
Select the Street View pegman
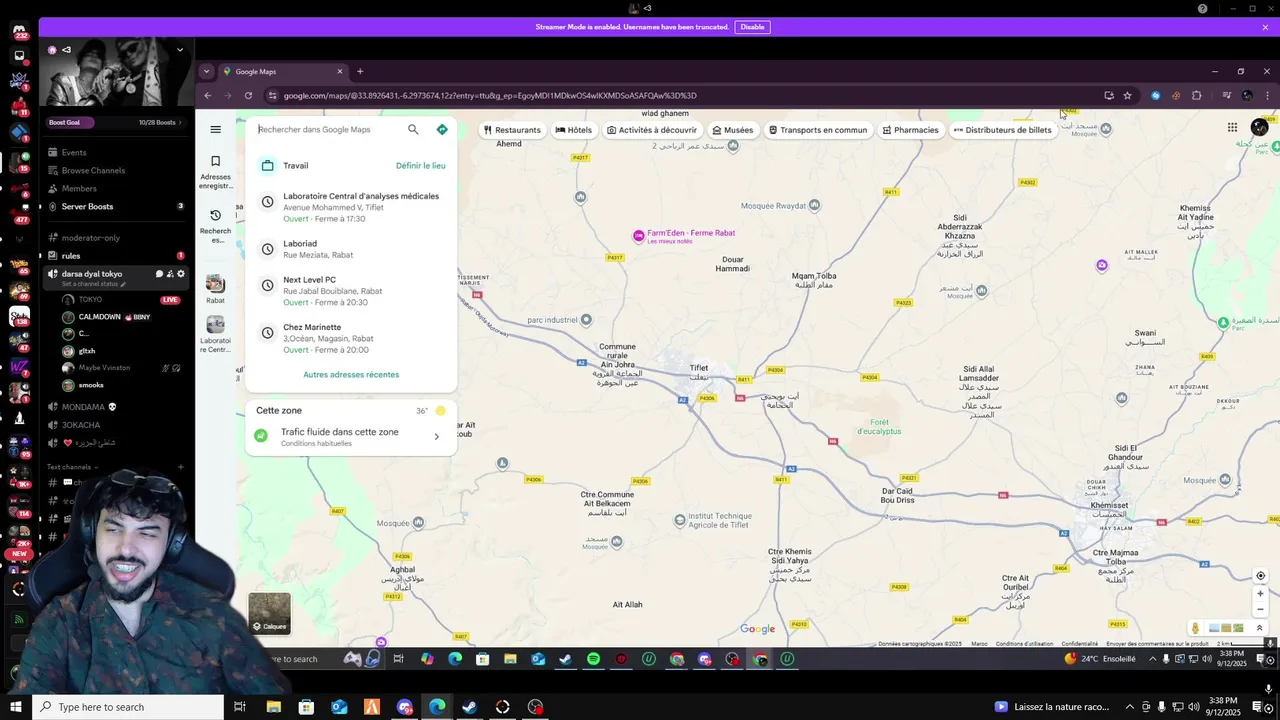(1195, 628)
